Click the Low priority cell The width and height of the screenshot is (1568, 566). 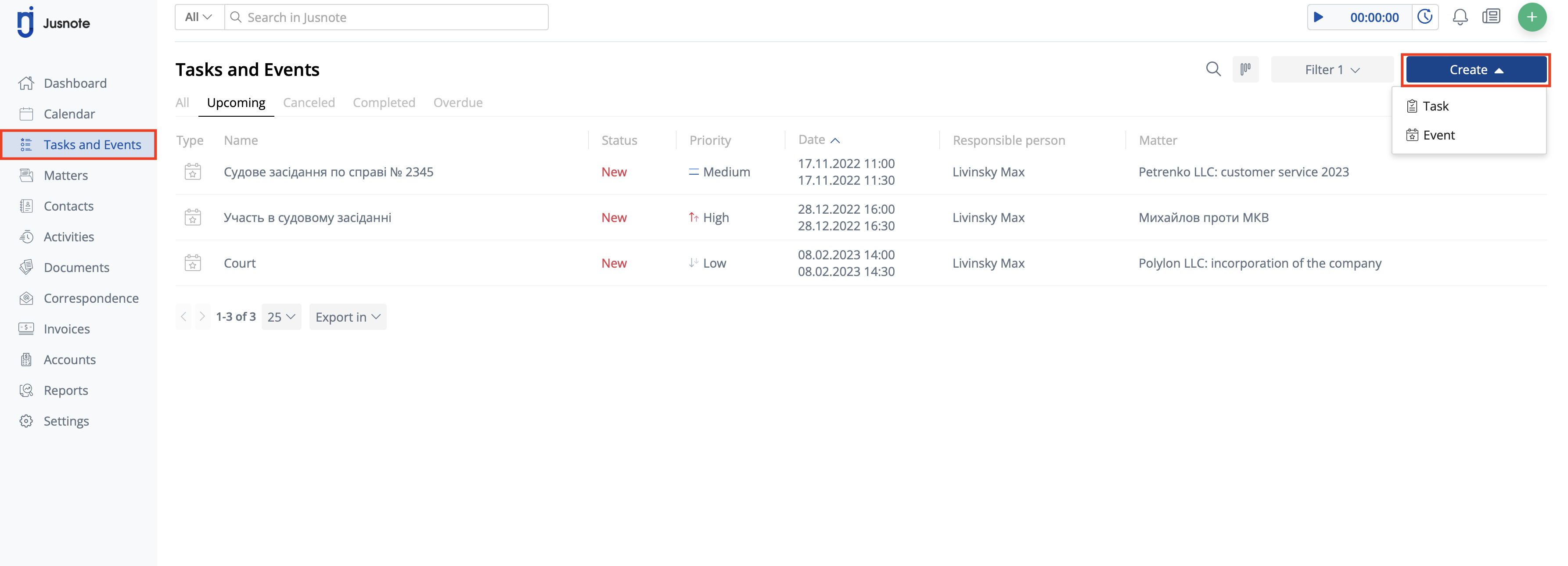[707, 263]
